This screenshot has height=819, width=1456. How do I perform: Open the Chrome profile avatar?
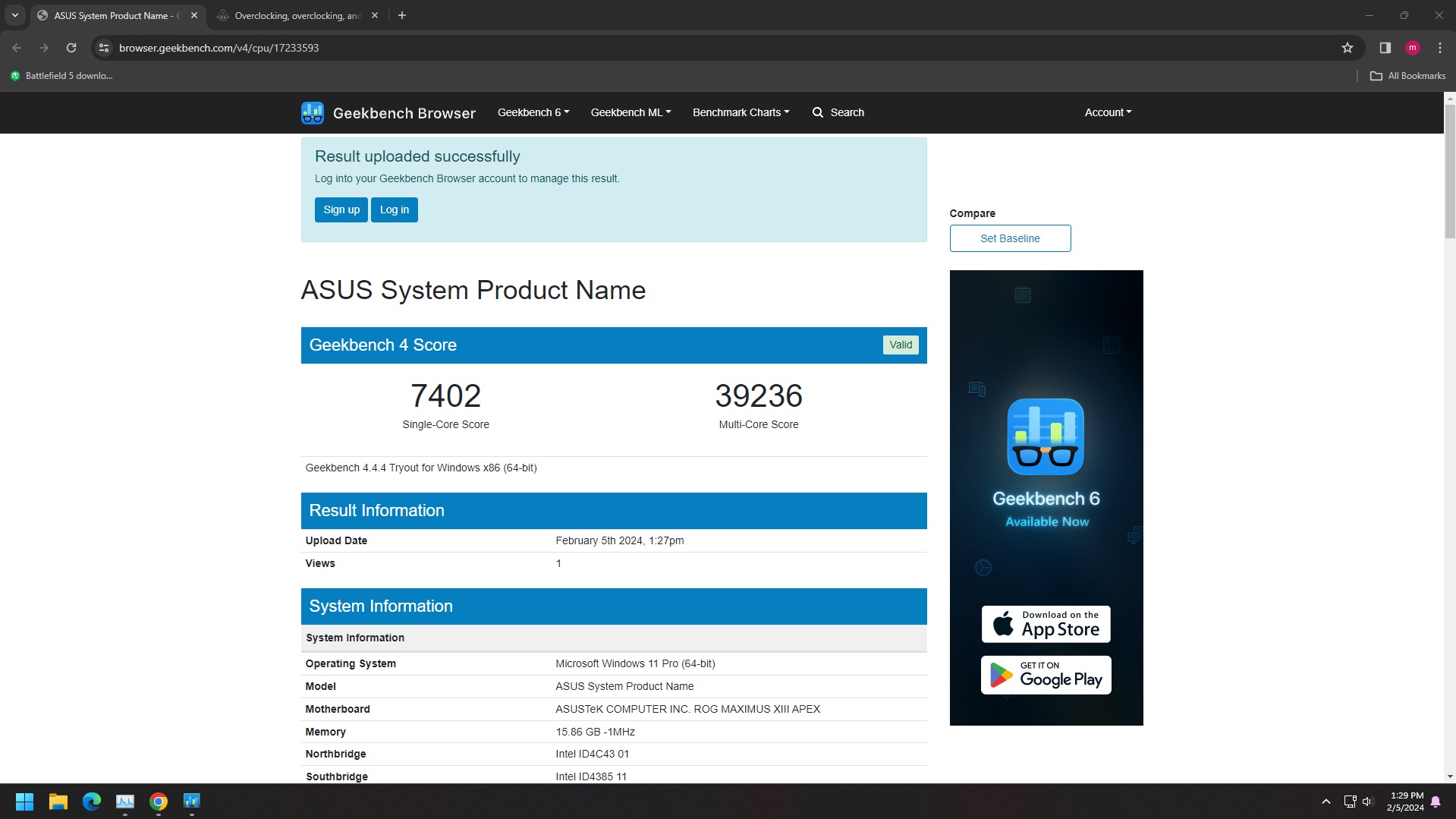[1412, 48]
